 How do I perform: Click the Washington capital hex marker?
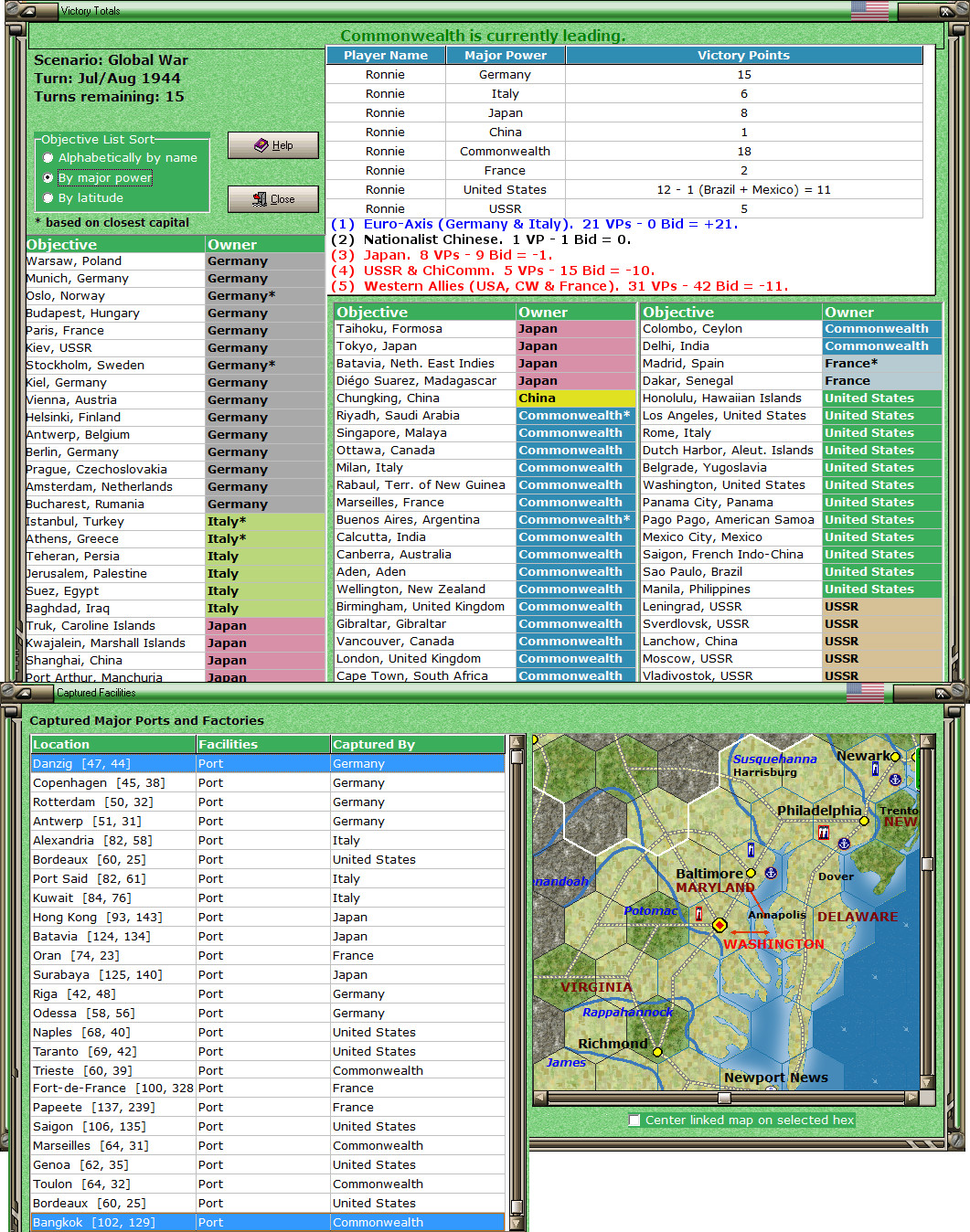pos(720,925)
